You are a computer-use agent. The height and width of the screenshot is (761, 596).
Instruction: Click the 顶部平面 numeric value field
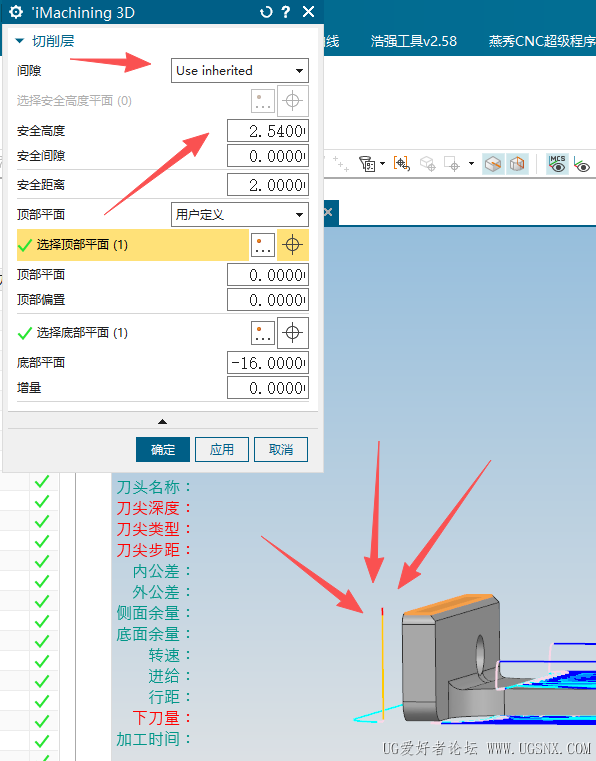click(x=268, y=275)
